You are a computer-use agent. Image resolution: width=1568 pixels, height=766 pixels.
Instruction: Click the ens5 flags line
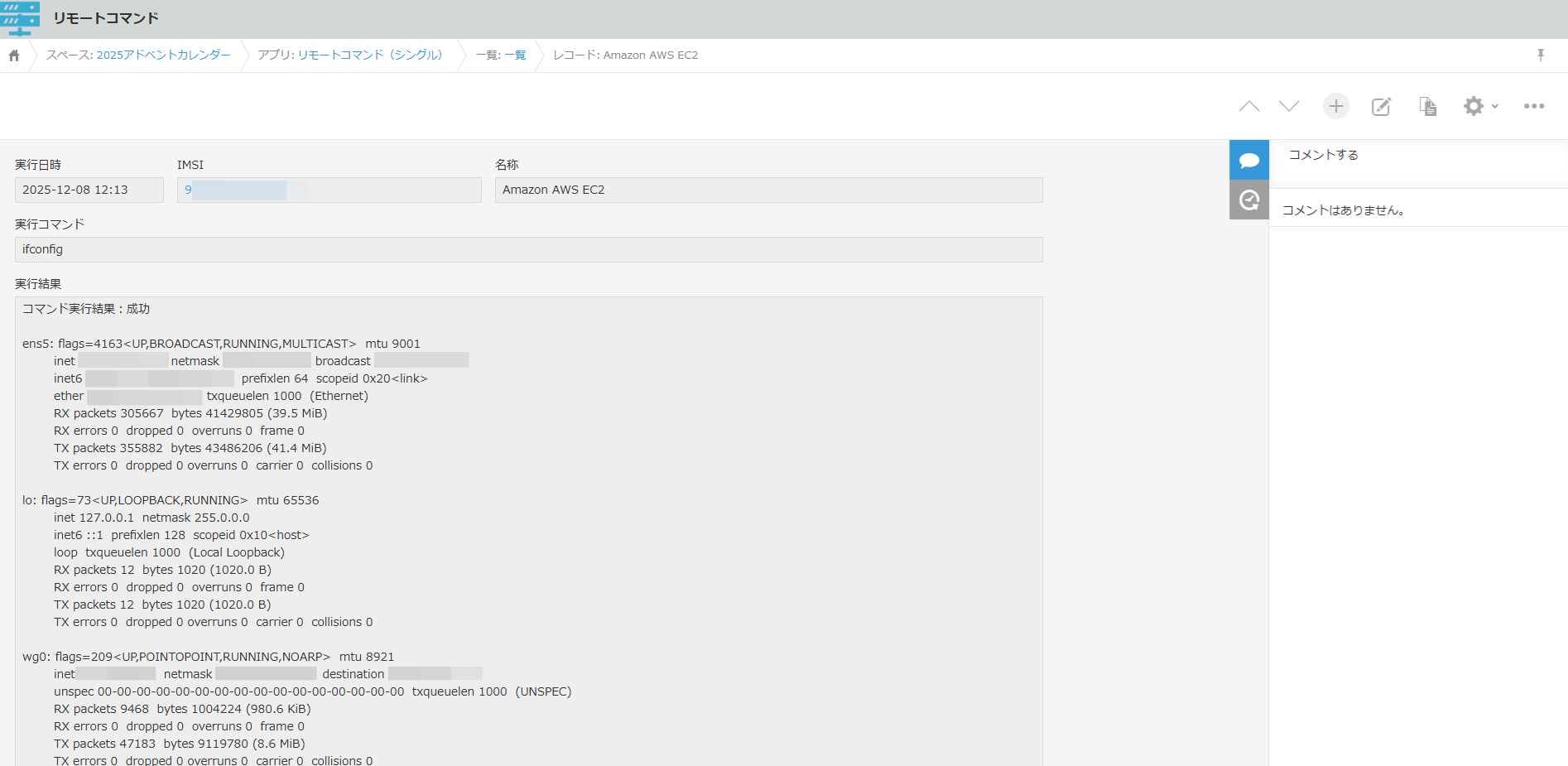(221, 344)
